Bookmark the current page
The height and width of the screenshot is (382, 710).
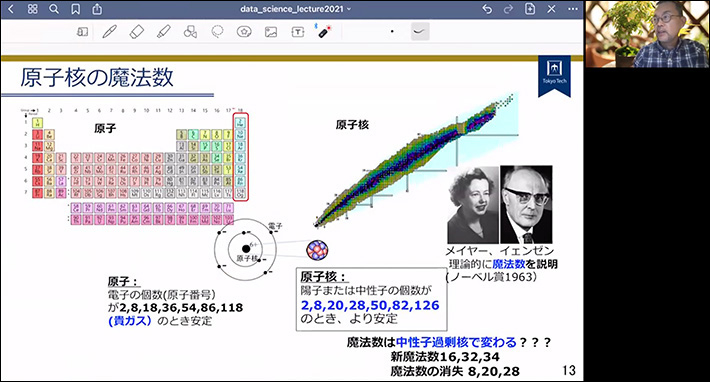tap(76, 9)
